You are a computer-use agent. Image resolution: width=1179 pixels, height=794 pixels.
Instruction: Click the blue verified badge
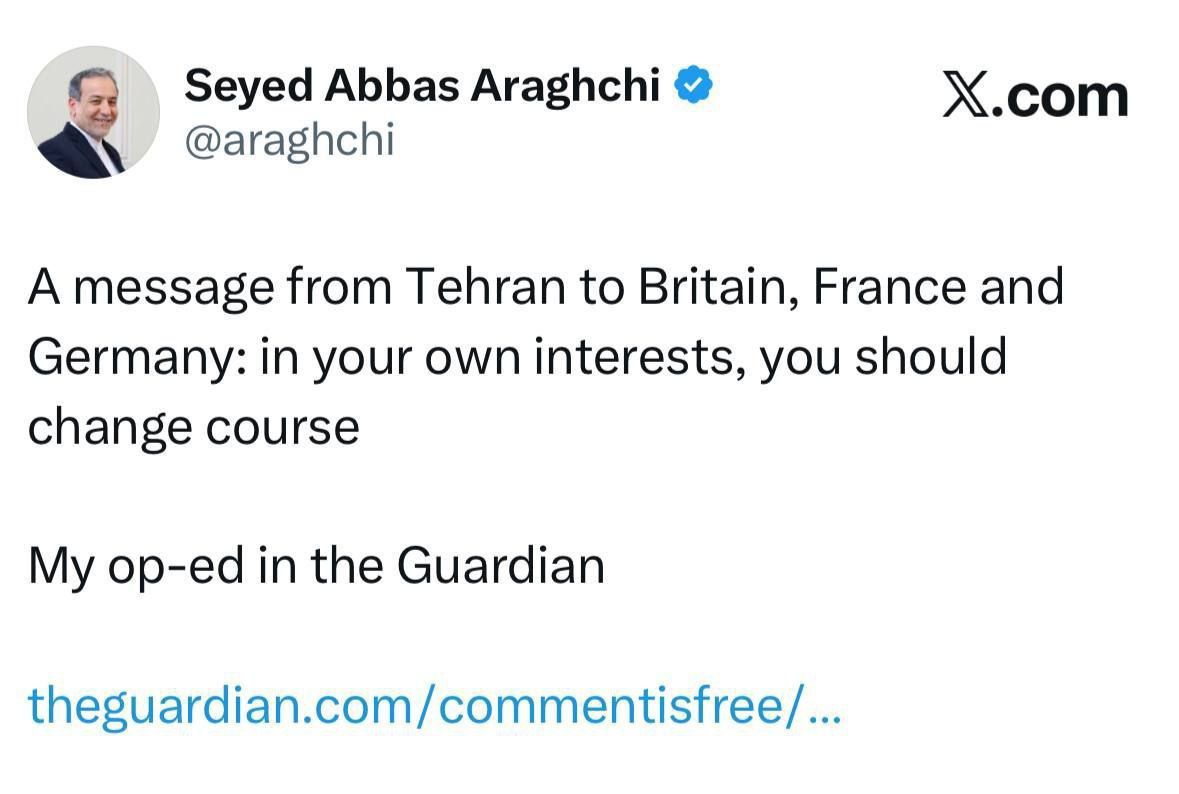tap(693, 88)
